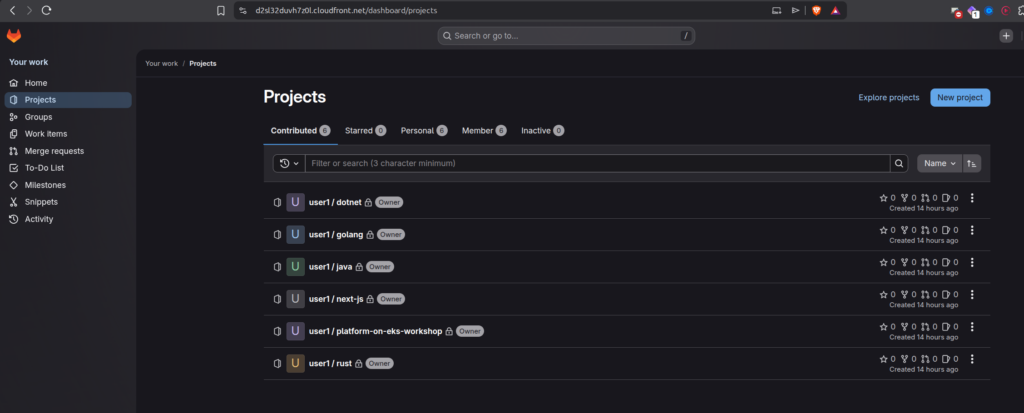1024x413 pixels.
Task: Open the Explore projects link
Action: [888, 98]
